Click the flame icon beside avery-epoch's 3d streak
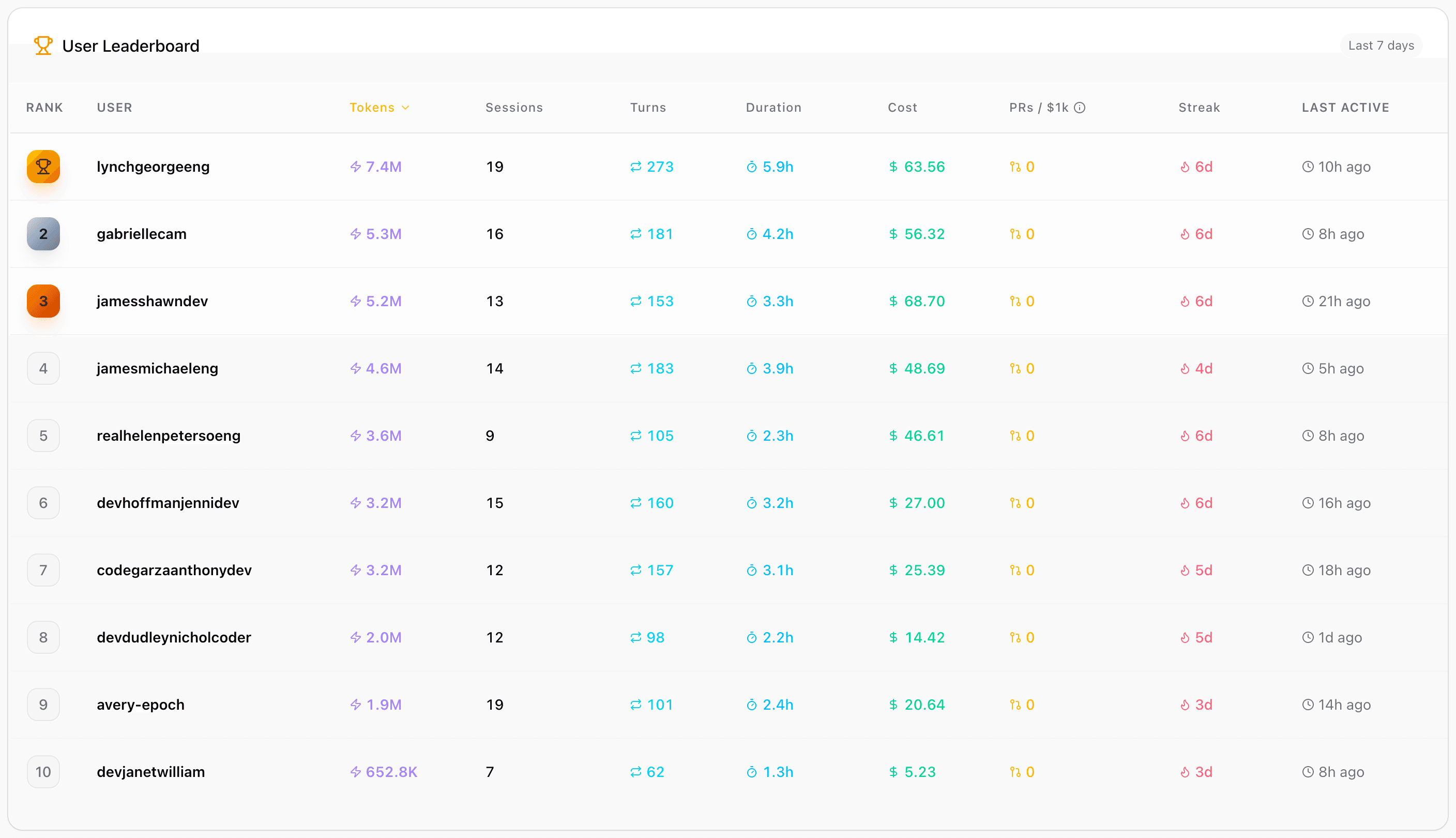This screenshot has width=1456, height=838. click(1185, 705)
